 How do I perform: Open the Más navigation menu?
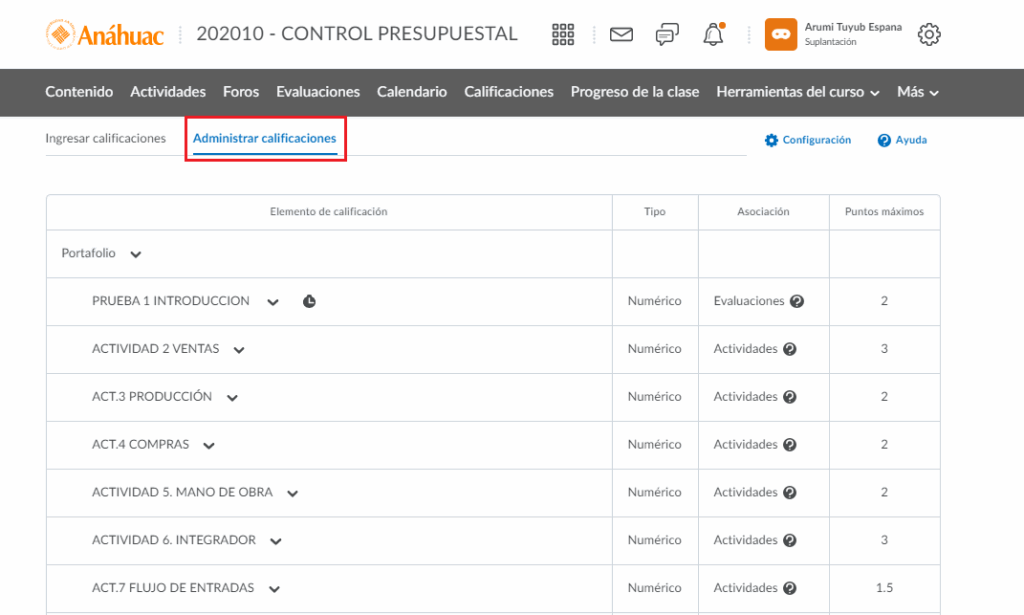(x=917, y=92)
